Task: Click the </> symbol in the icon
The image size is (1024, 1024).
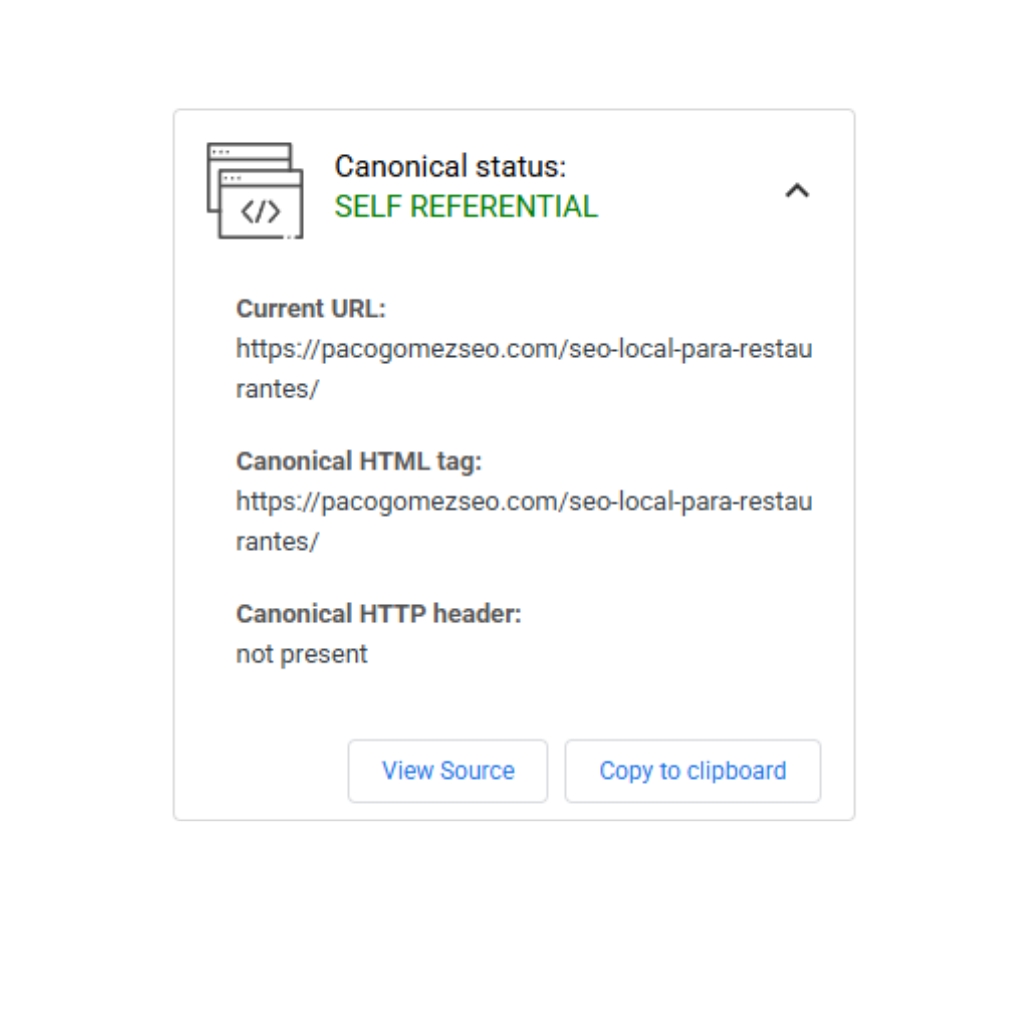Action: [x=262, y=212]
